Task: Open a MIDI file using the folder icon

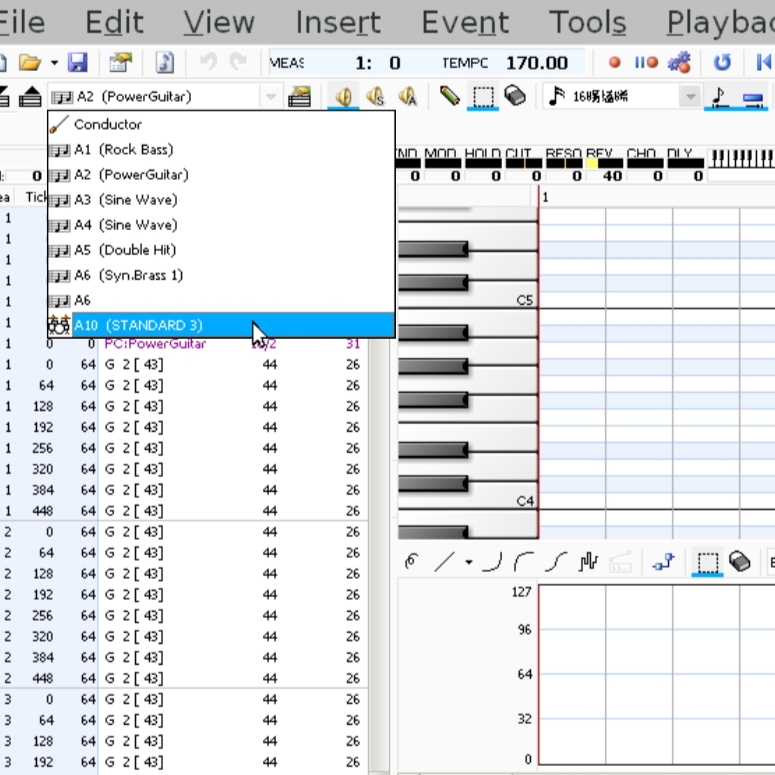Action: 29,63
